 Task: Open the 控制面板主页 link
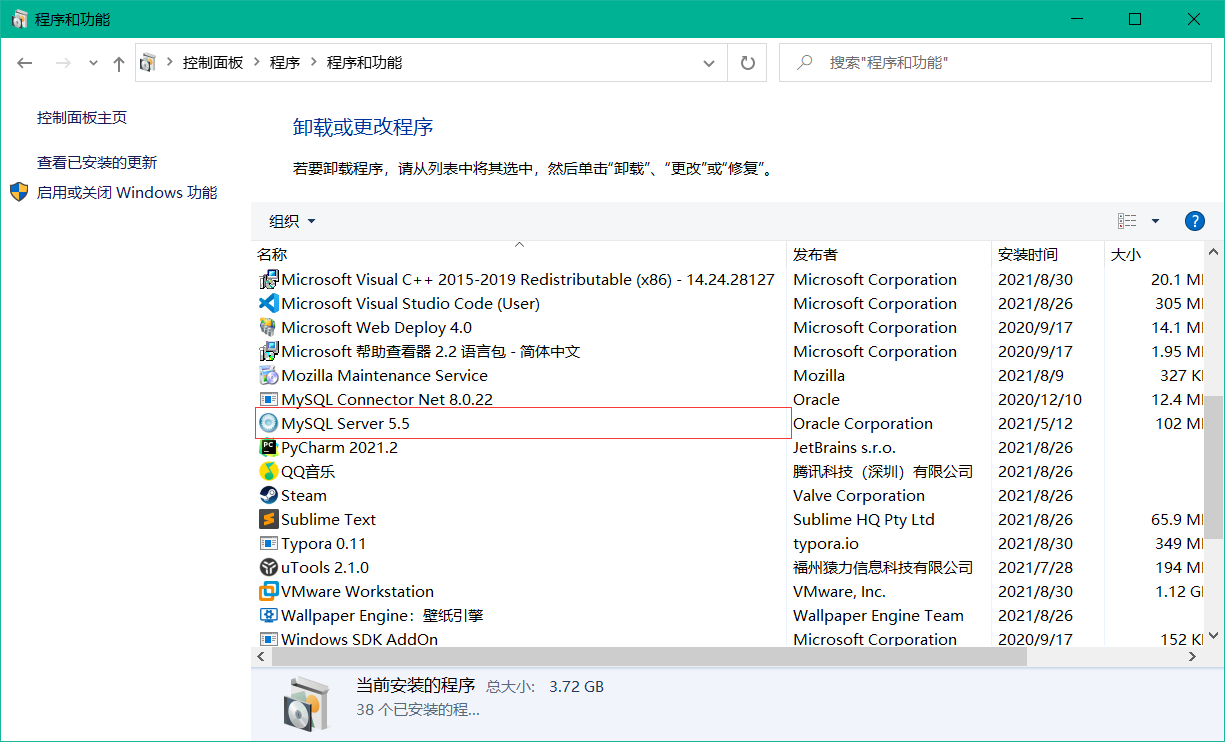(82, 118)
